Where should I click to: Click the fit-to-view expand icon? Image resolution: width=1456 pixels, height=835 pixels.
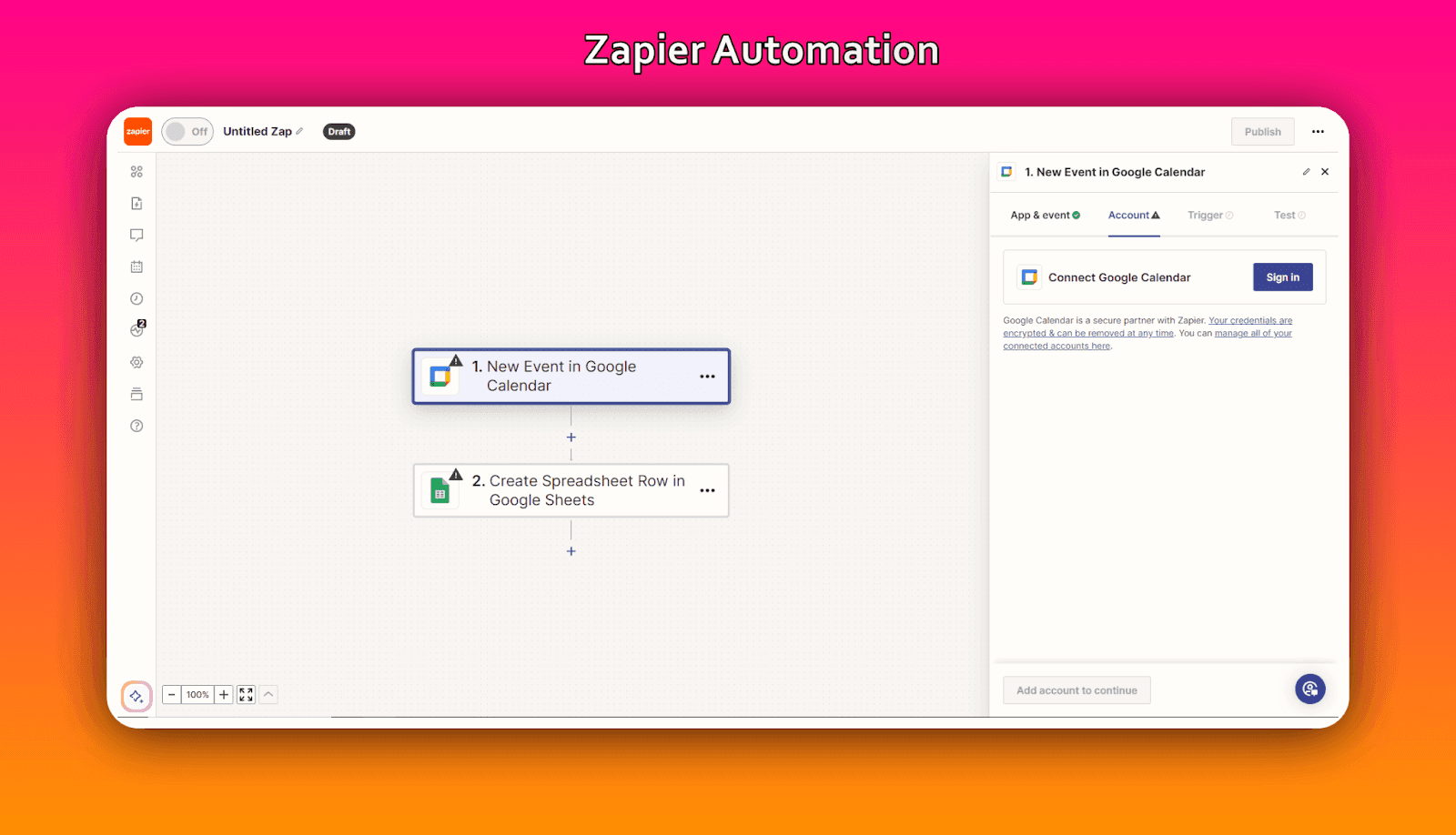pos(246,695)
